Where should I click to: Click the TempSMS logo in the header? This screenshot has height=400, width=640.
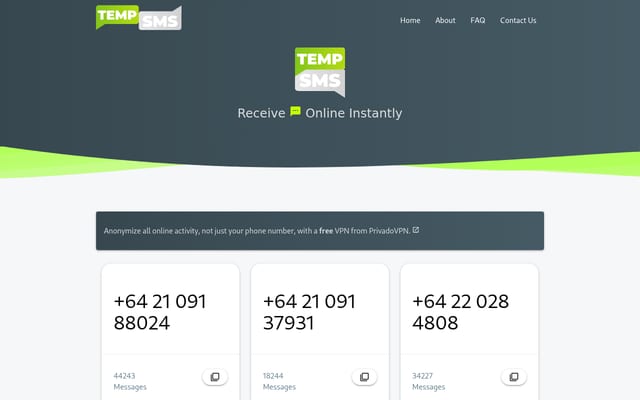(x=139, y=18)
